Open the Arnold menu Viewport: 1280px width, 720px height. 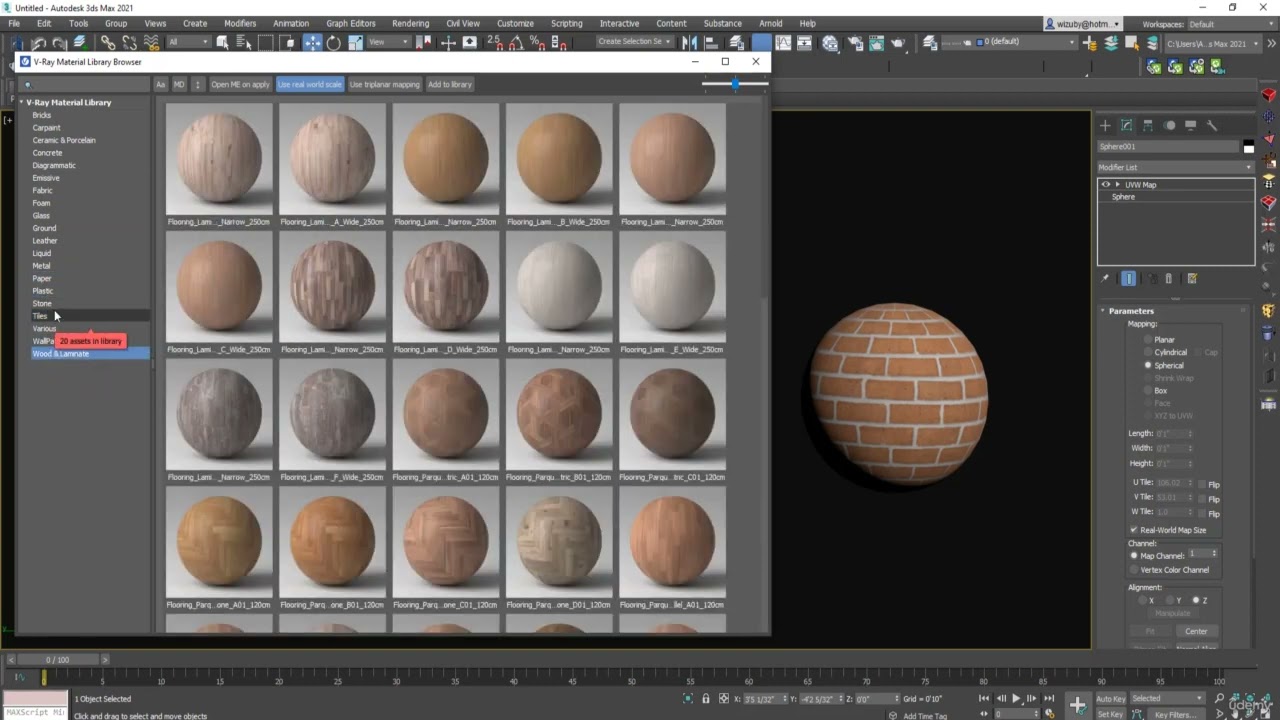coord(771,23)
